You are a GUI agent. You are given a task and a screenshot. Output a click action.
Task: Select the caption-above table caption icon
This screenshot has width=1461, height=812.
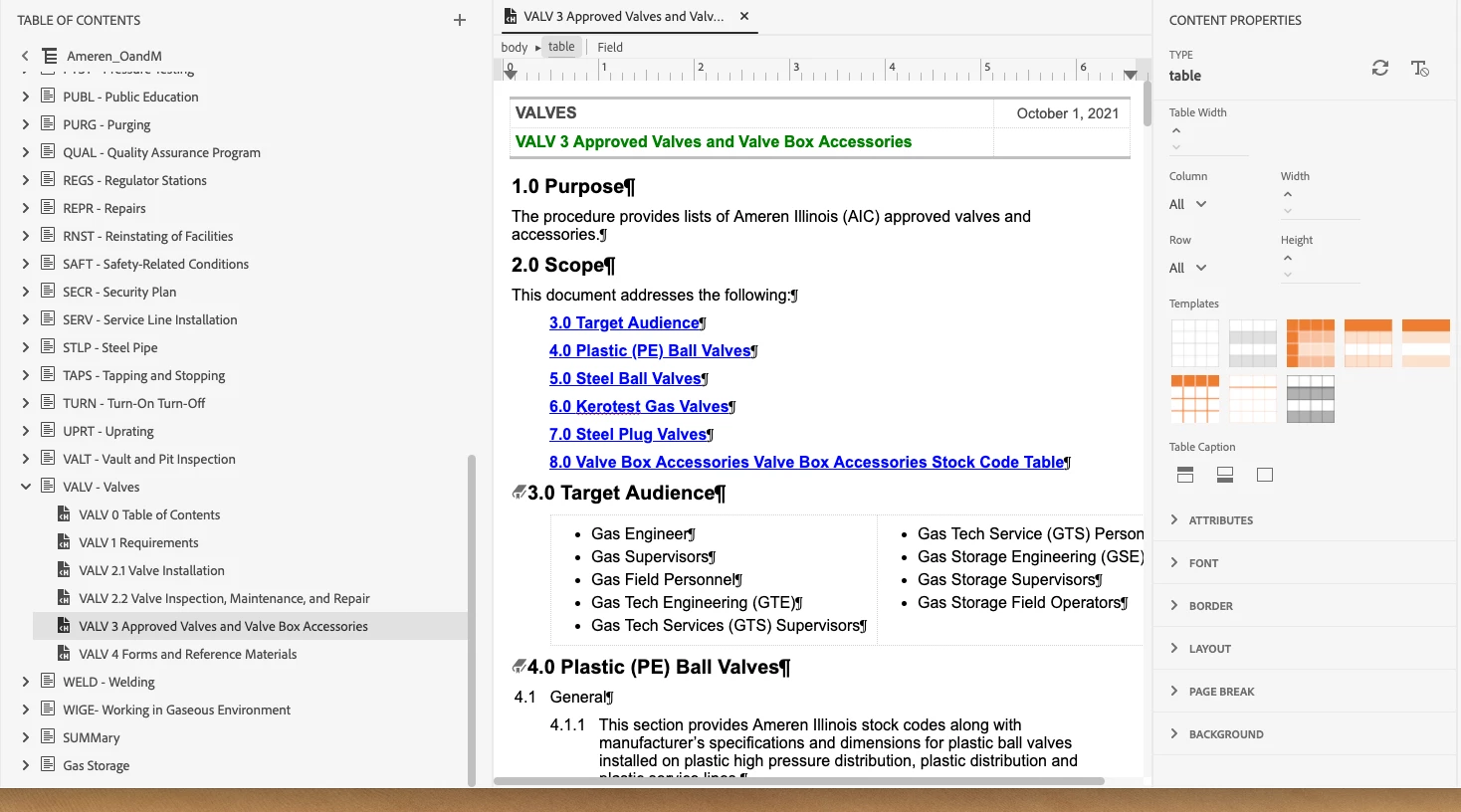click(1185, 475)
